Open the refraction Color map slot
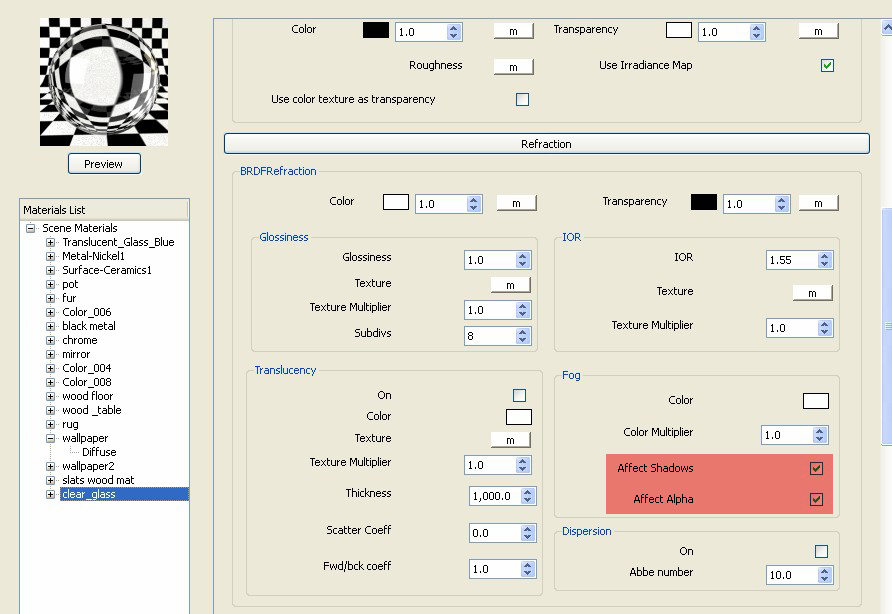 coord(516,202)
